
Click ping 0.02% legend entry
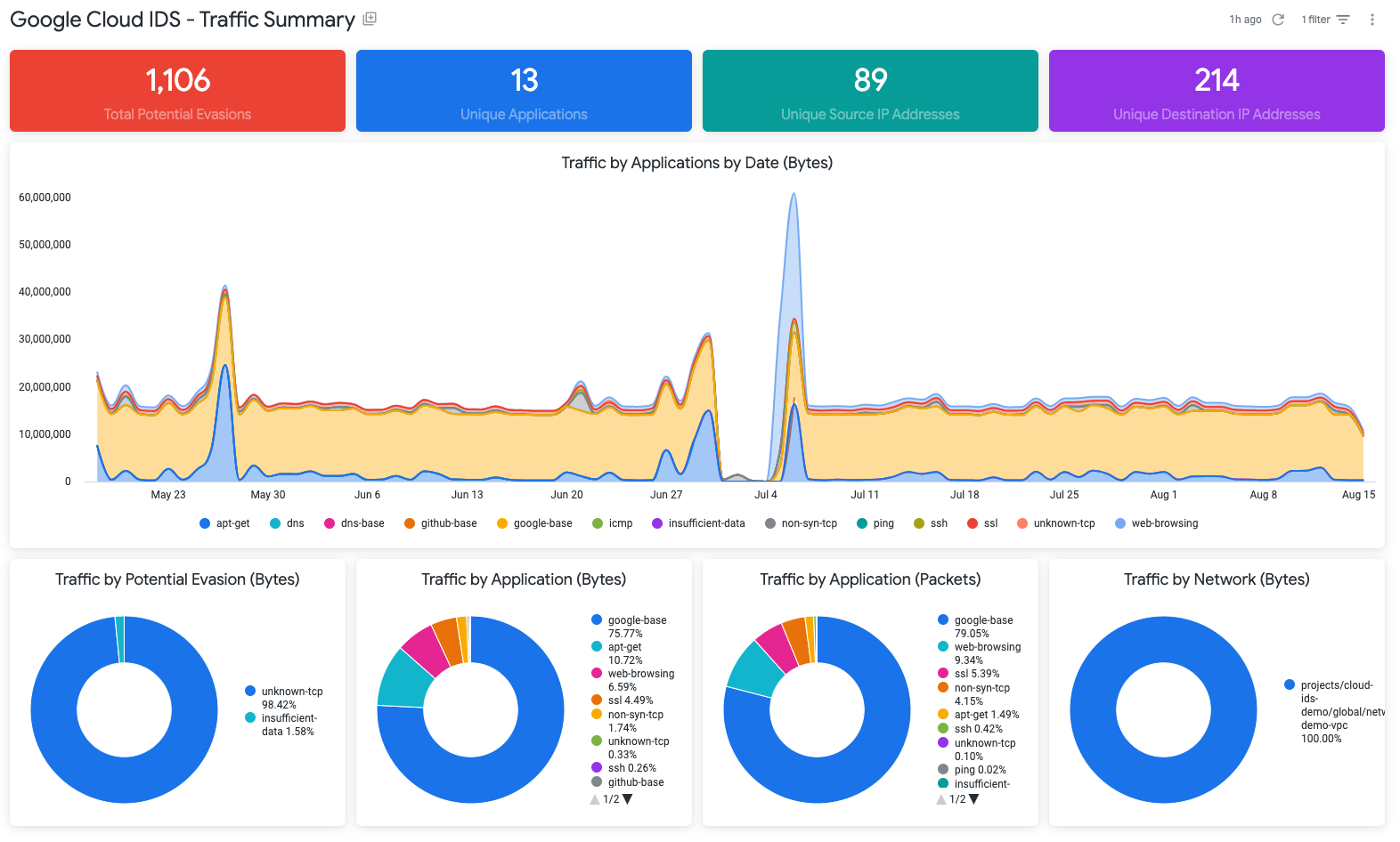click(973, 770)
